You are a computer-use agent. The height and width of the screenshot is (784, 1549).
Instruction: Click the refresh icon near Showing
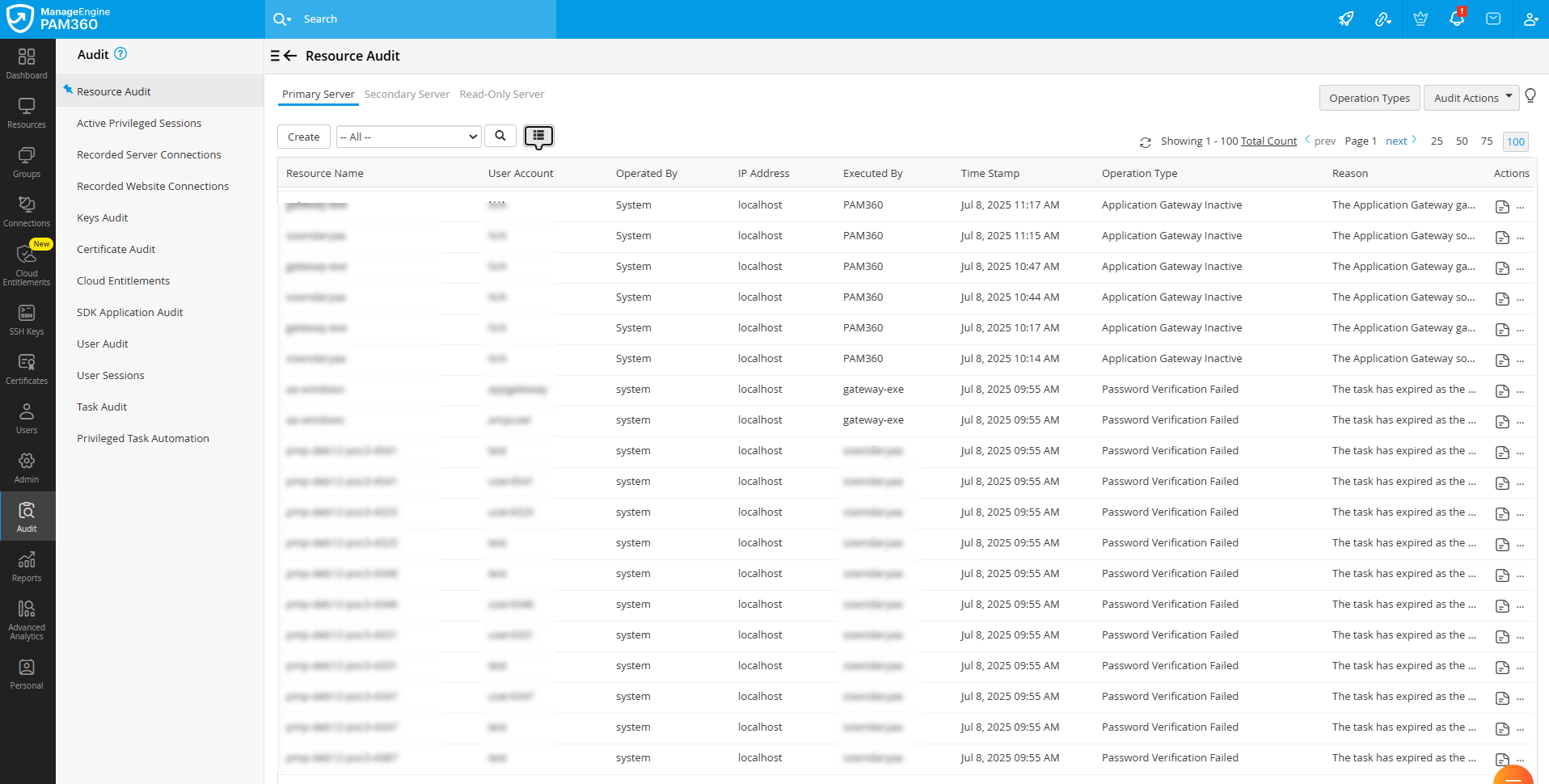coord(1145,142)
